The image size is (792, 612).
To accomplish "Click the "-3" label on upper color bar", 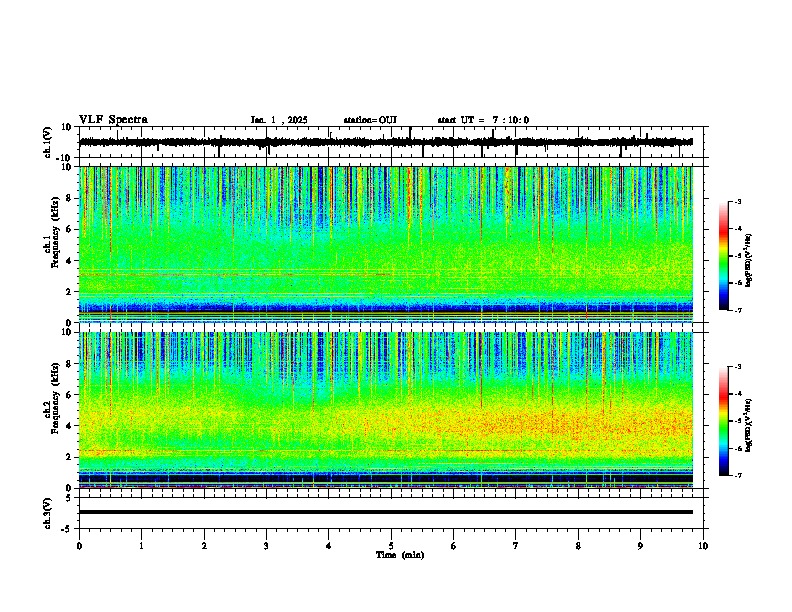I will pos(737,202).
